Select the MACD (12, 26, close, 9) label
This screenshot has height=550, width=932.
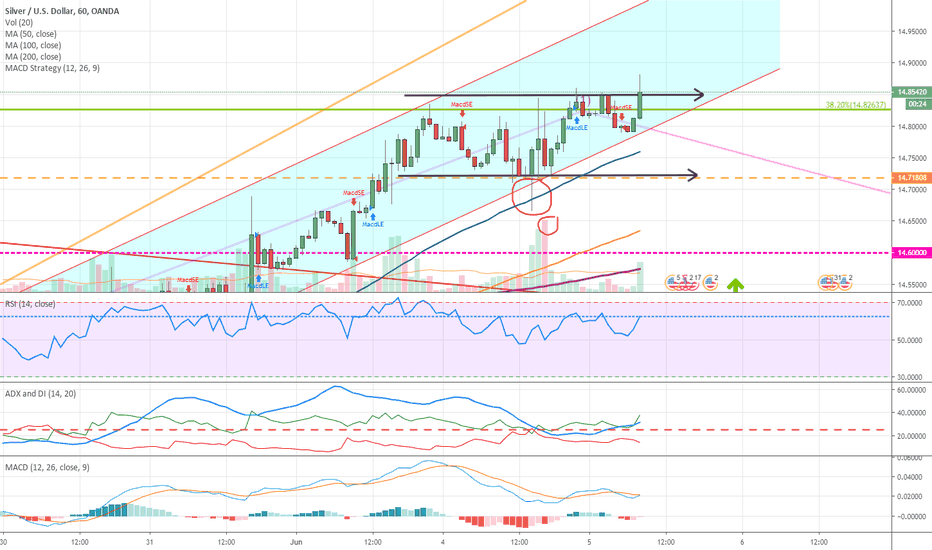(47, 467)
